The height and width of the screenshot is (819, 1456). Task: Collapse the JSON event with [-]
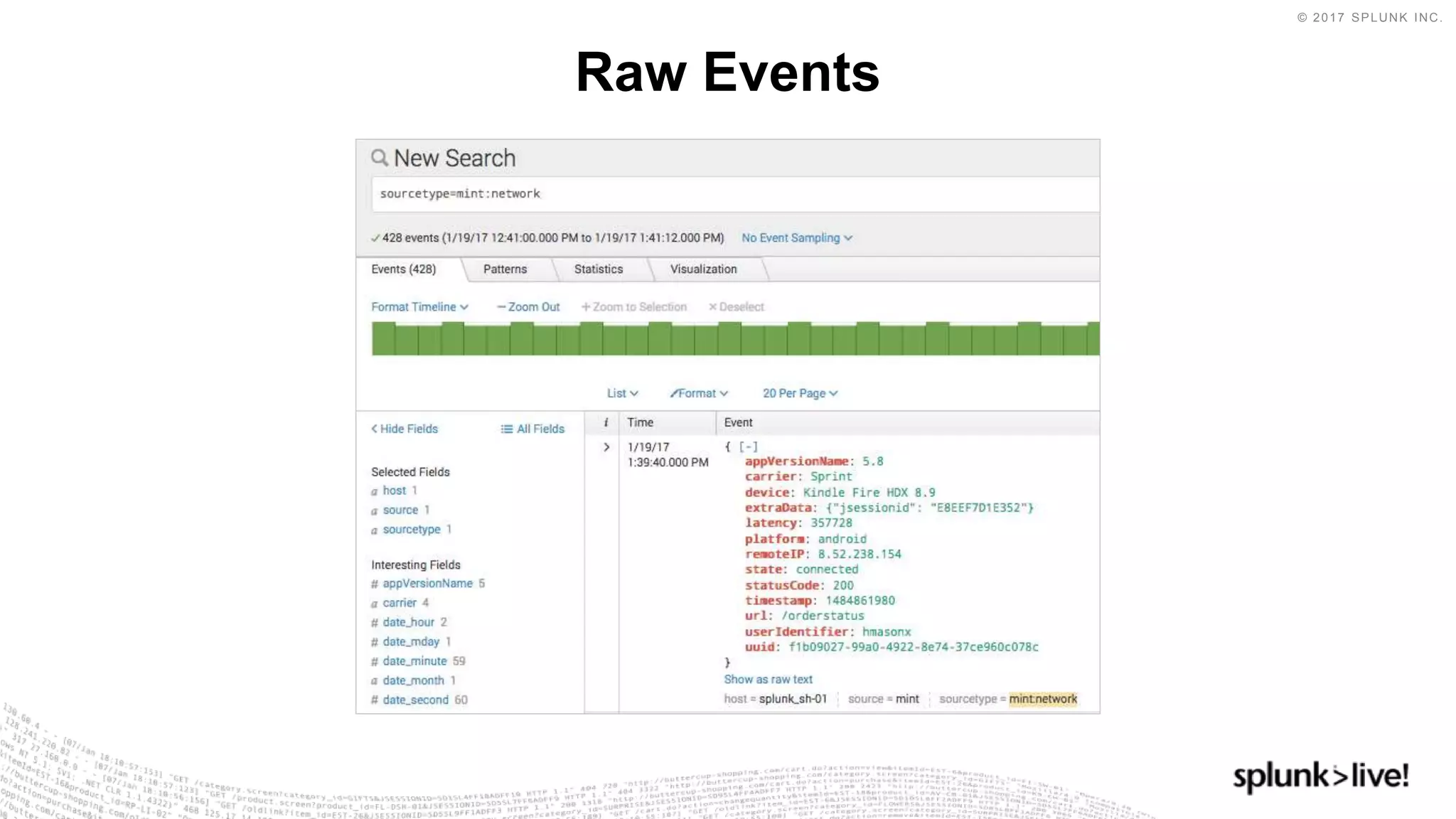(x=749, y=447)
